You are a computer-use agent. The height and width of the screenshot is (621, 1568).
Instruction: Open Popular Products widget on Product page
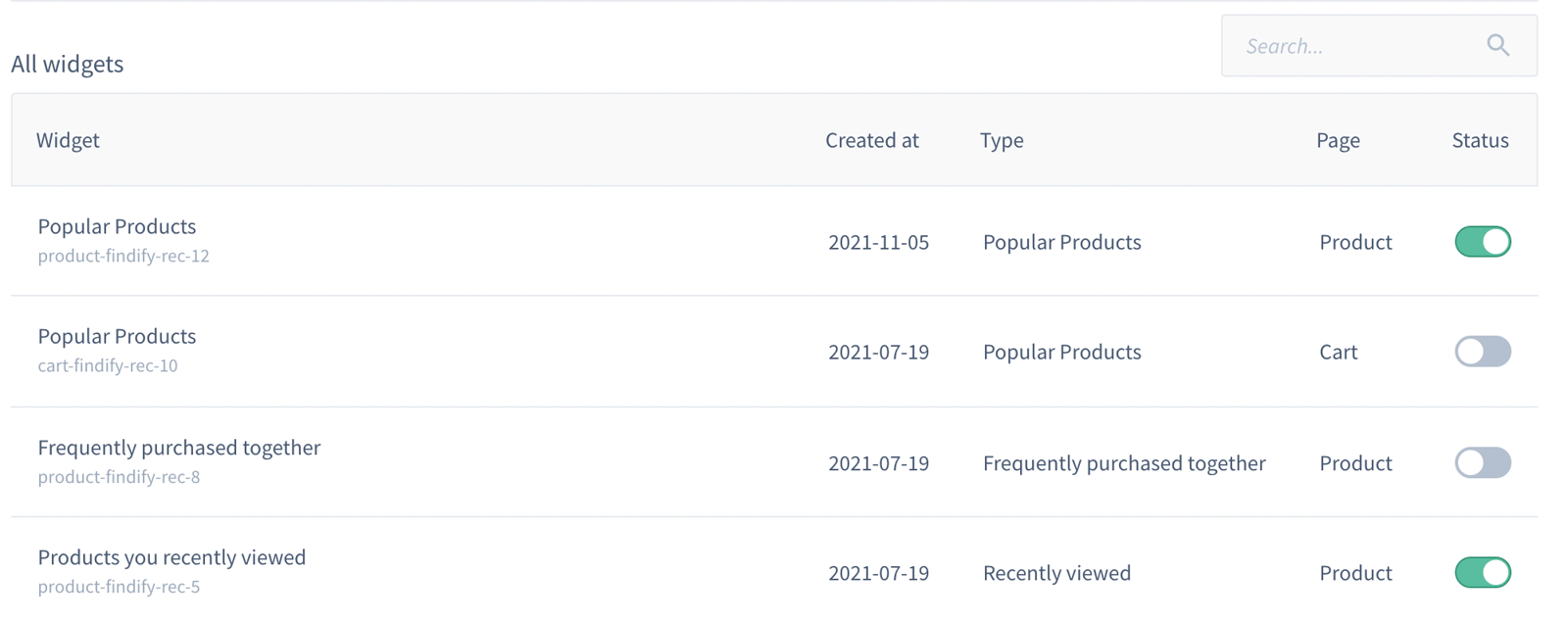click(117, 226)
